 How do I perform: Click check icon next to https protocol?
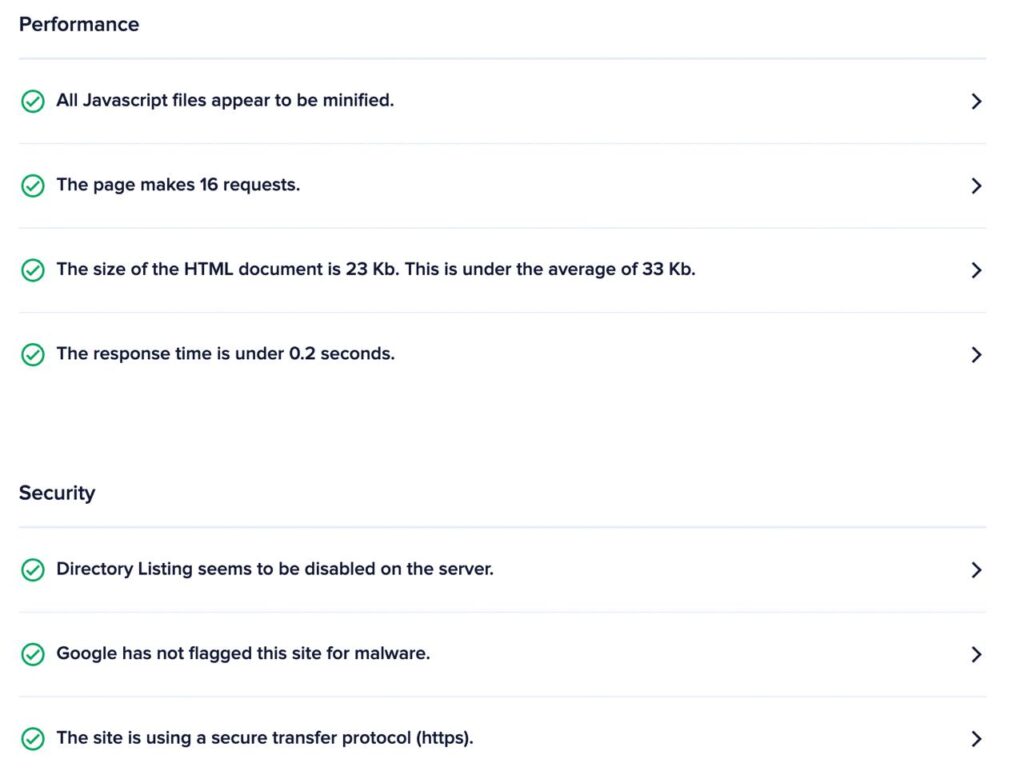(33, 739)
